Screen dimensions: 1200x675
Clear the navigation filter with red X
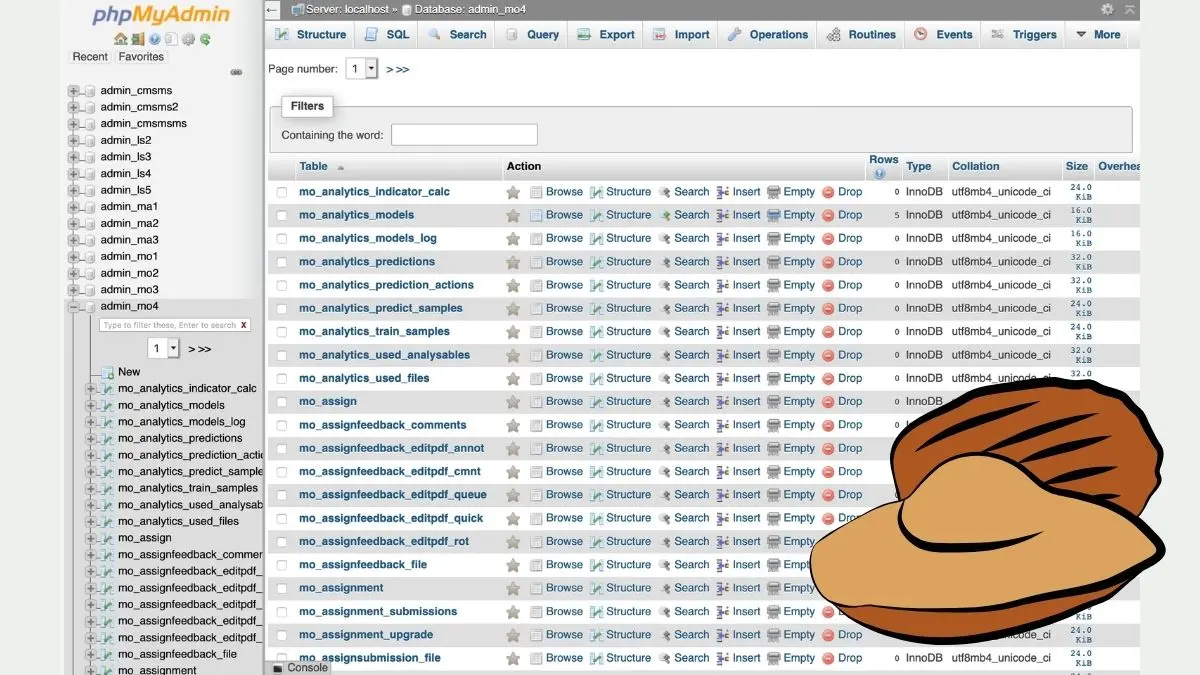(x=244, y=325)
